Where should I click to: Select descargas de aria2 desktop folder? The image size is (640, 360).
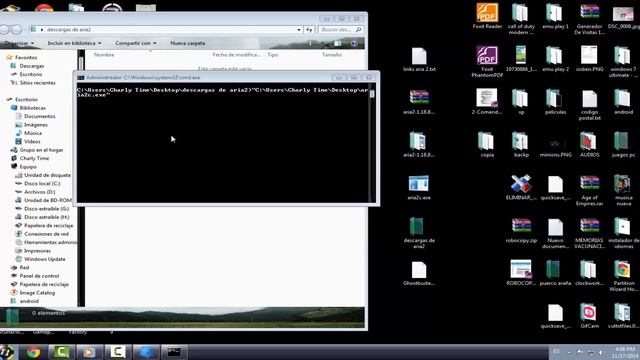point(419,232)
